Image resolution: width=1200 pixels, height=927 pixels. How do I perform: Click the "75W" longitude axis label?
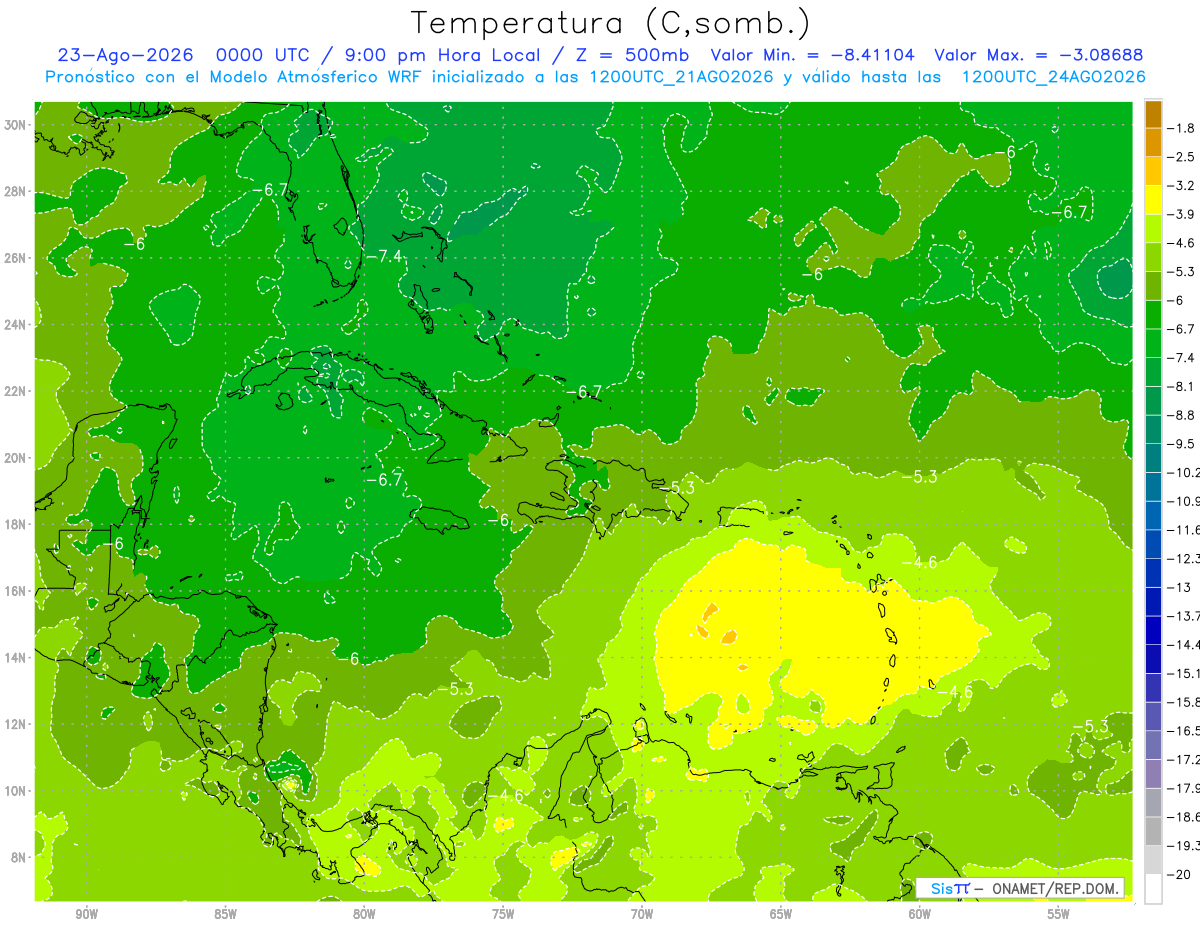click(x=503, y=914)
